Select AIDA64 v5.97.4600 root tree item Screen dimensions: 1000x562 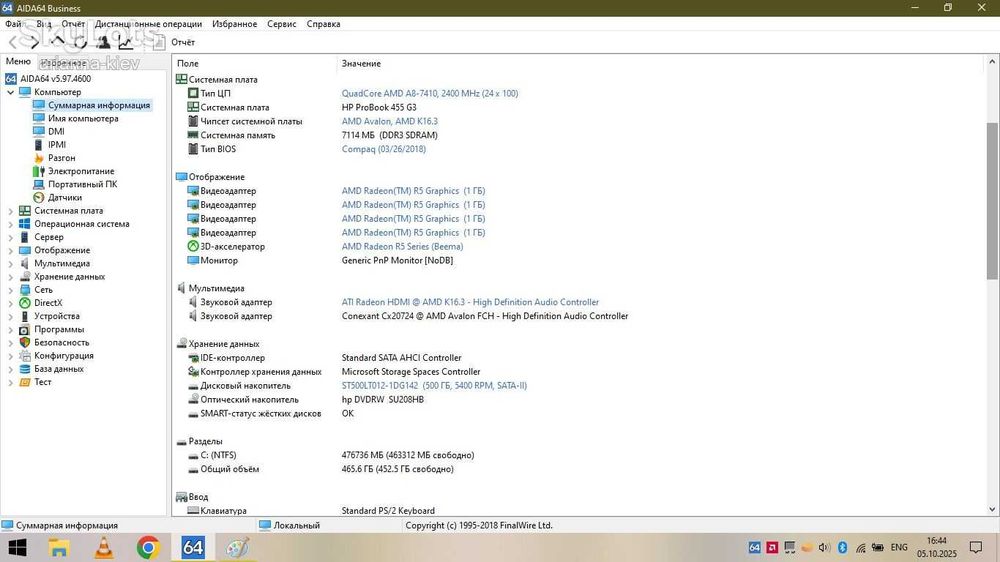[55, 78]
